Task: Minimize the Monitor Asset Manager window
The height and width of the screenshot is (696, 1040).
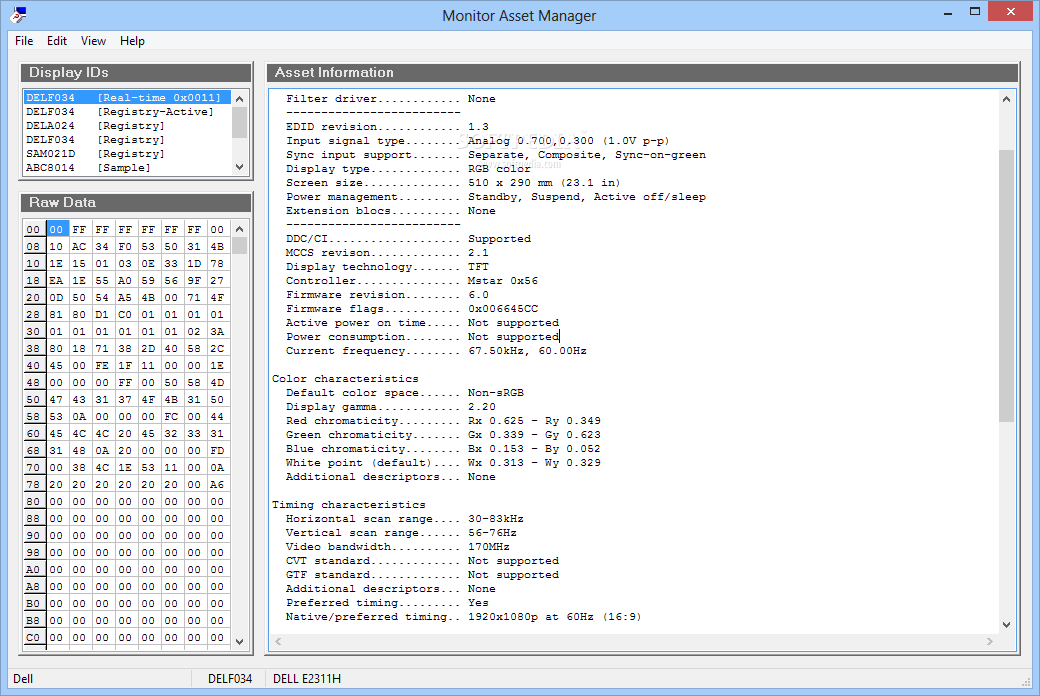Action: (x=948, y=12)
